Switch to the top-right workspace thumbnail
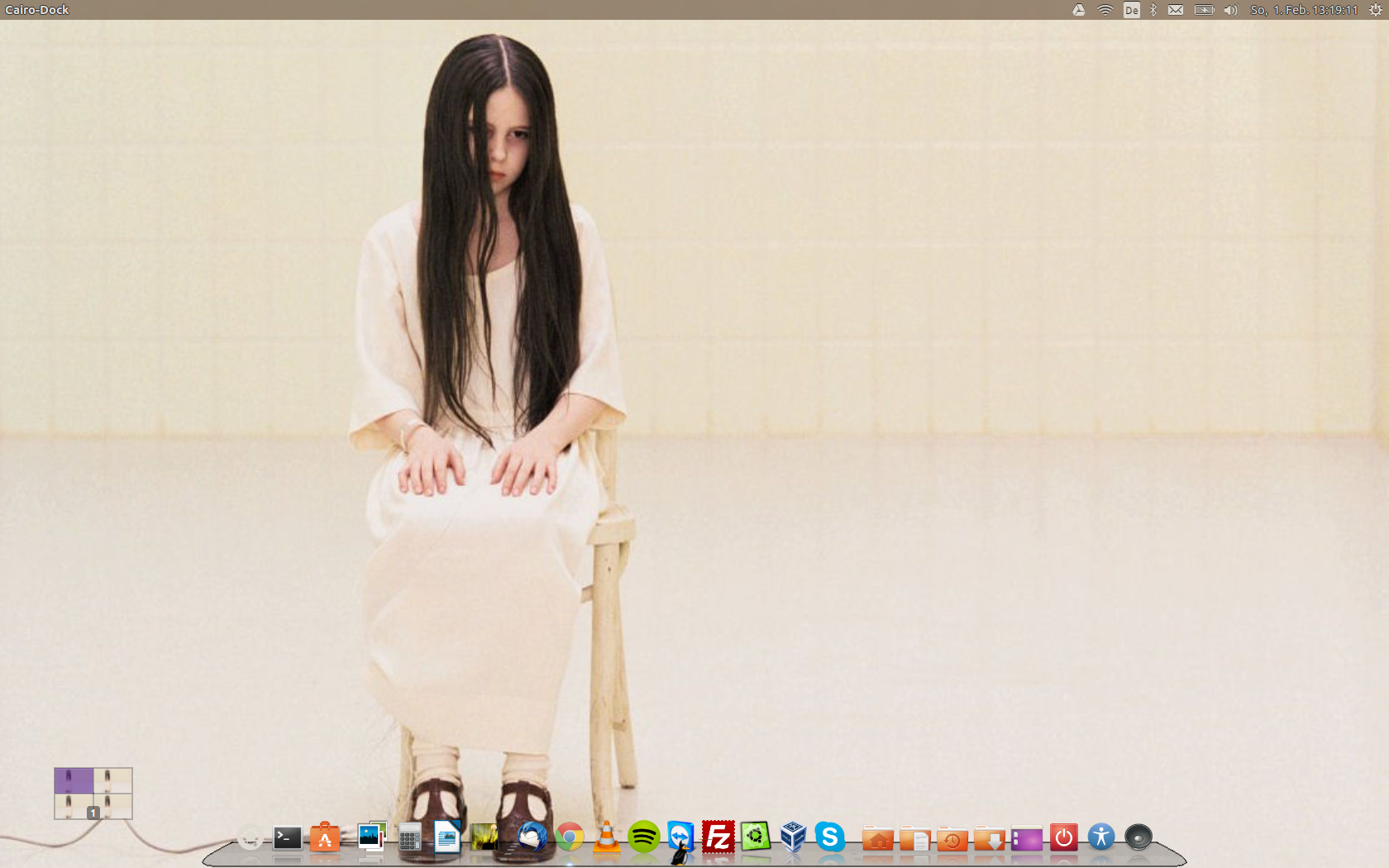1389x868 pixels. [x=112, y=780]
